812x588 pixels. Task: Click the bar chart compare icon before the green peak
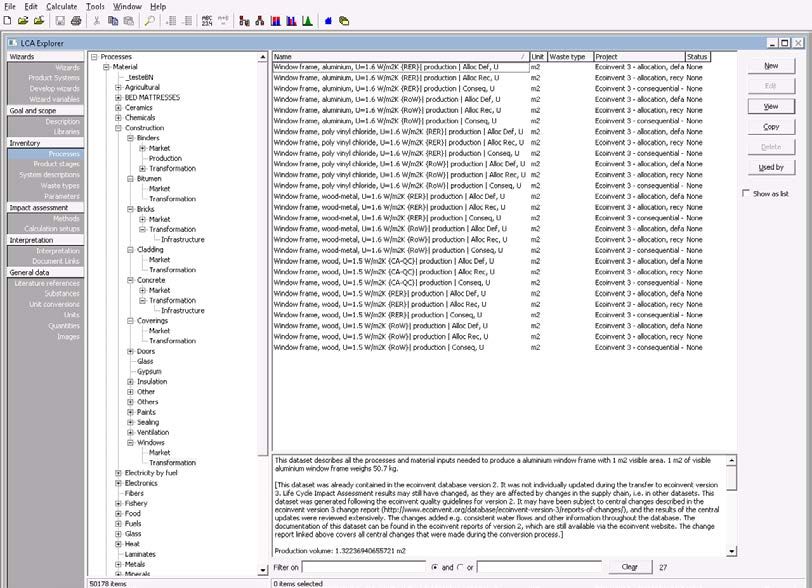pos(292,21)
